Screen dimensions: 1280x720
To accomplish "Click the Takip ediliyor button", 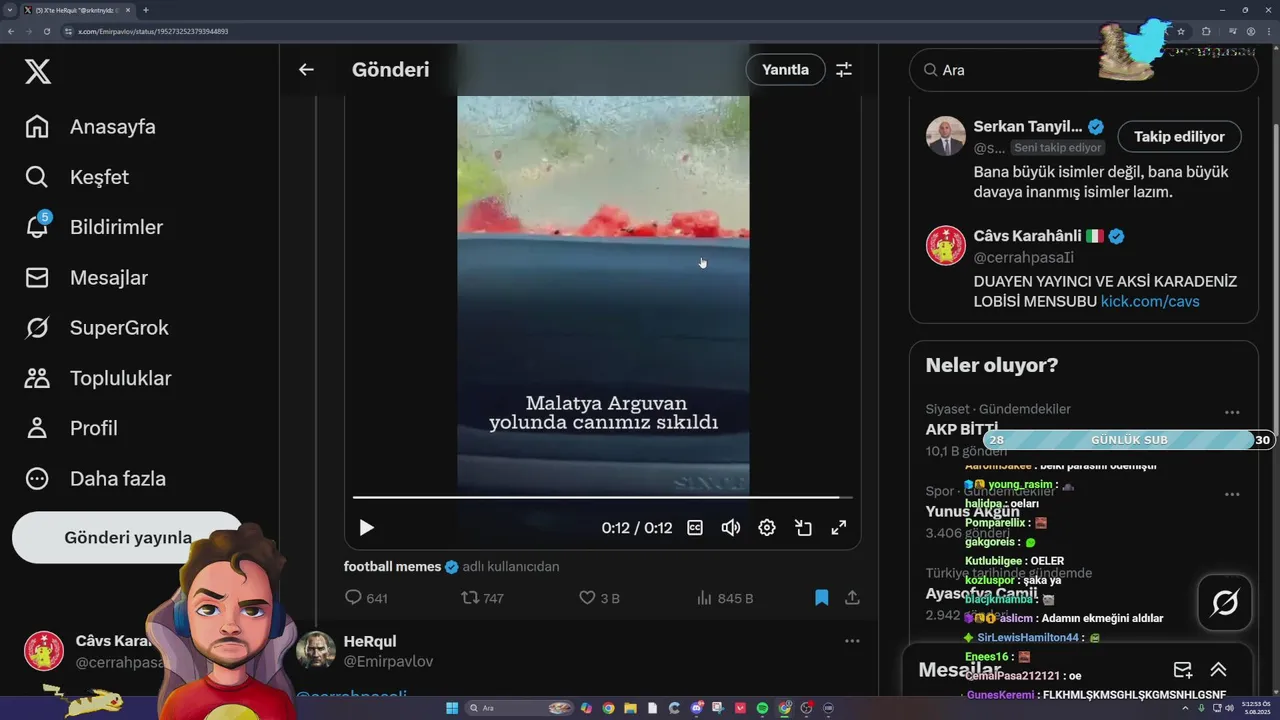I will click(1179, 137).
